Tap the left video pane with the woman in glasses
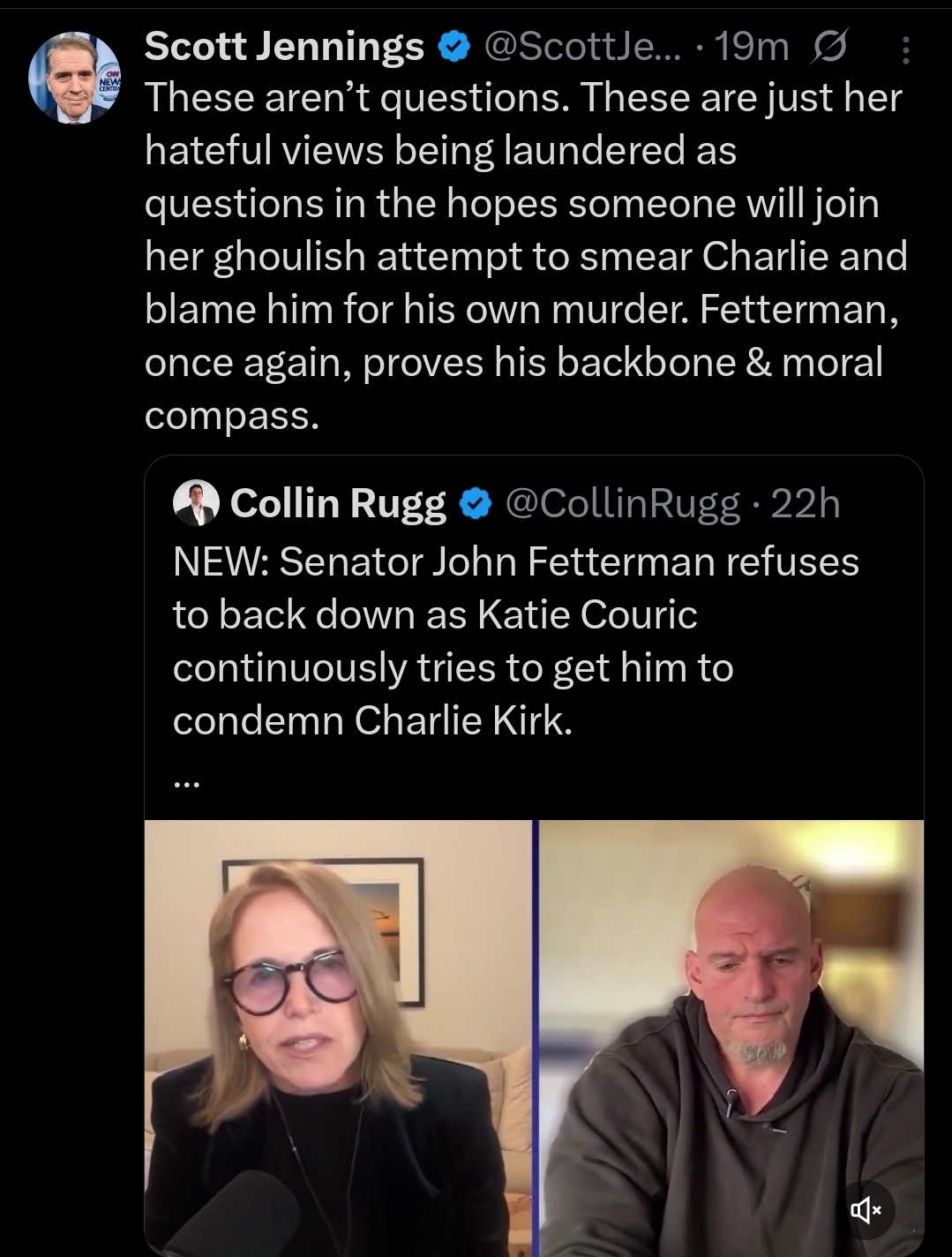This screenshot has width=952, height=1257. click(339, 1037)
